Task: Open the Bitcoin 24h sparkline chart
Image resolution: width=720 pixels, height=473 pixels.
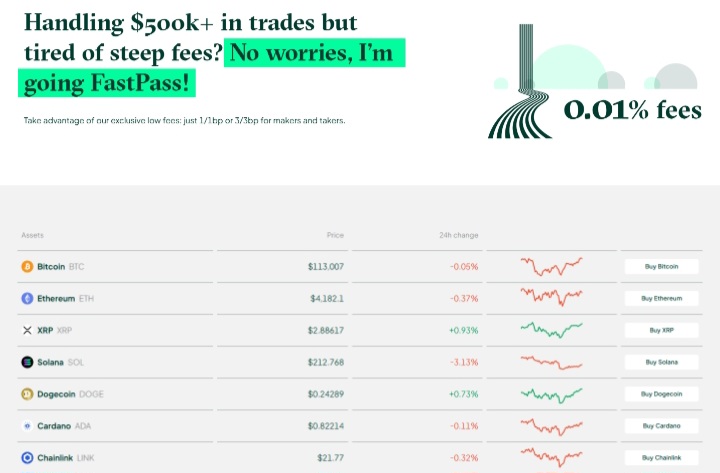Action: pyautogui.click(x=551, y=266)
